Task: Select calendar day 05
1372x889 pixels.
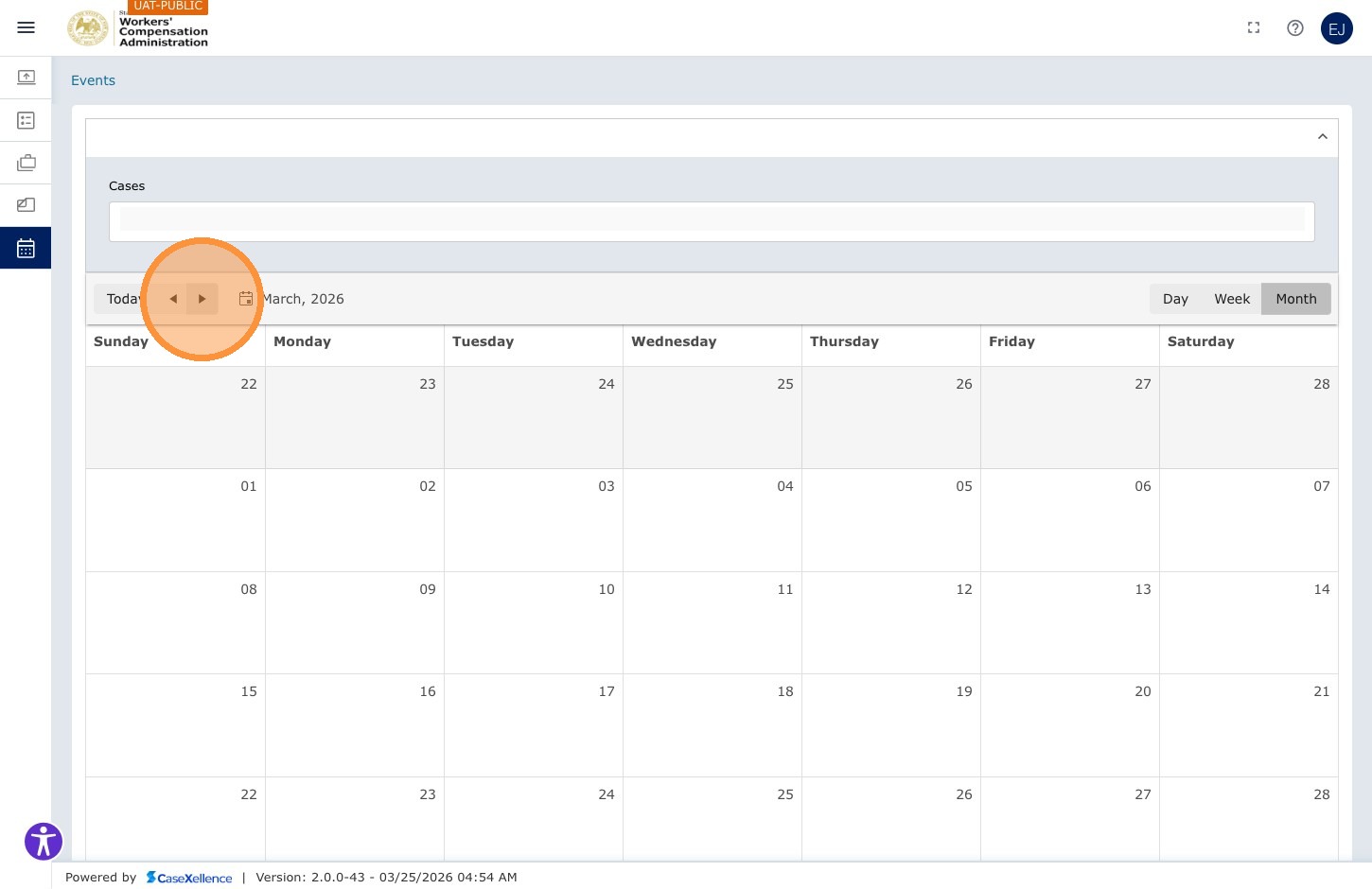Action: (x=890, y=520)
